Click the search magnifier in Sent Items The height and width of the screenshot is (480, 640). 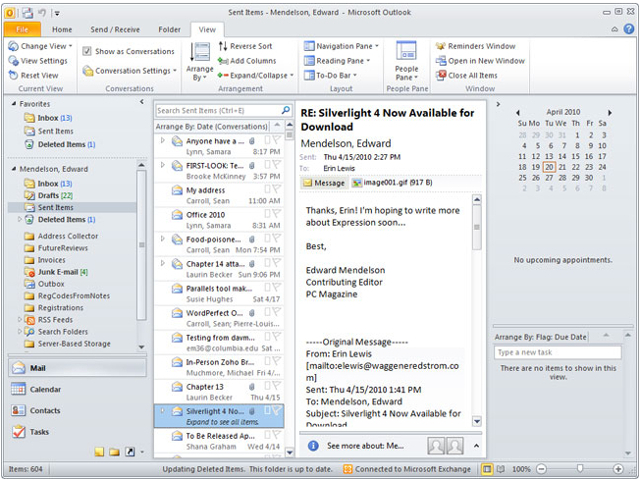[286, 110]
